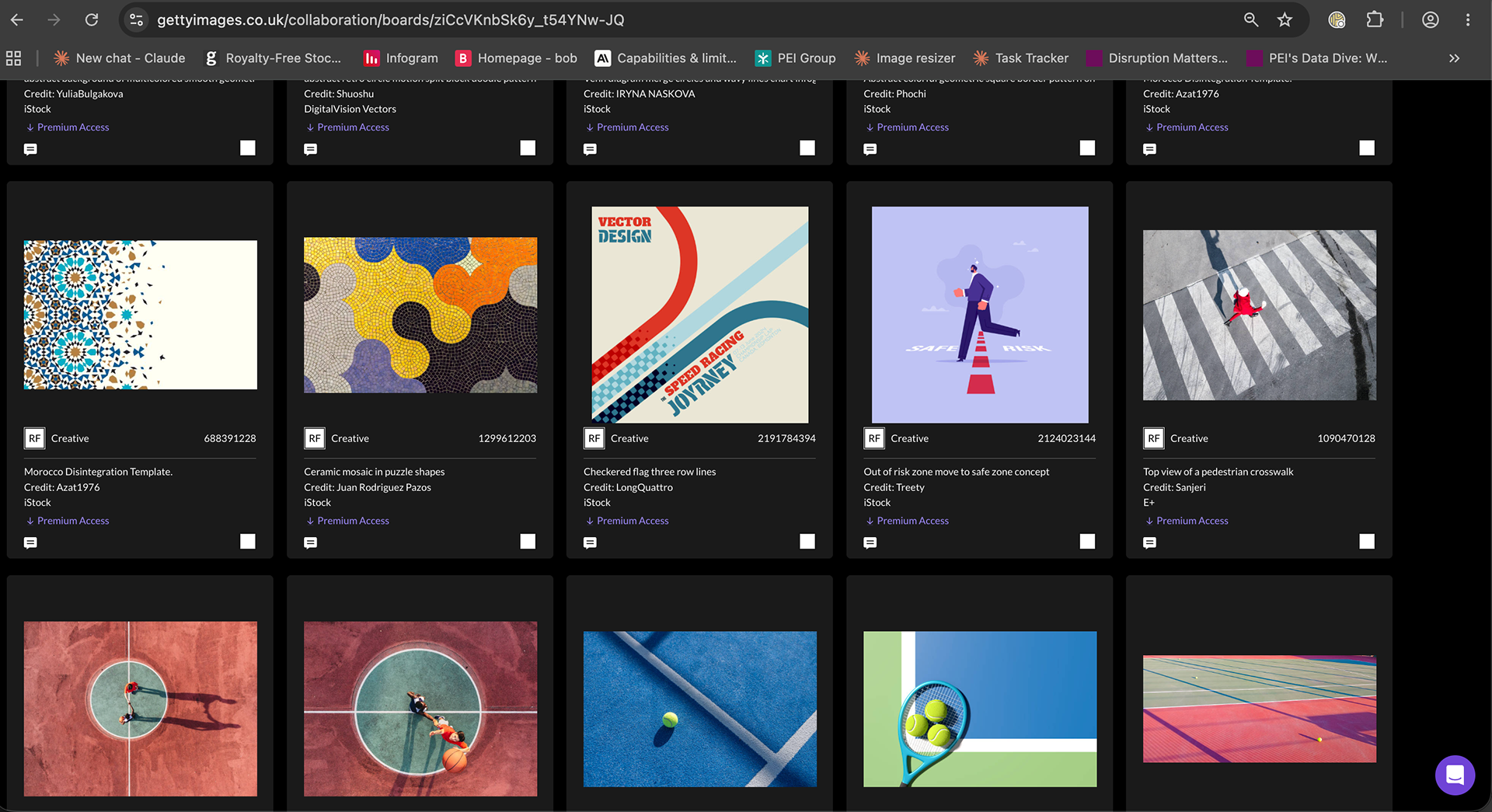Open the apps grid in bookmarks bar
The width and height of the screenshot is (1492, 812).
[14, 58]
